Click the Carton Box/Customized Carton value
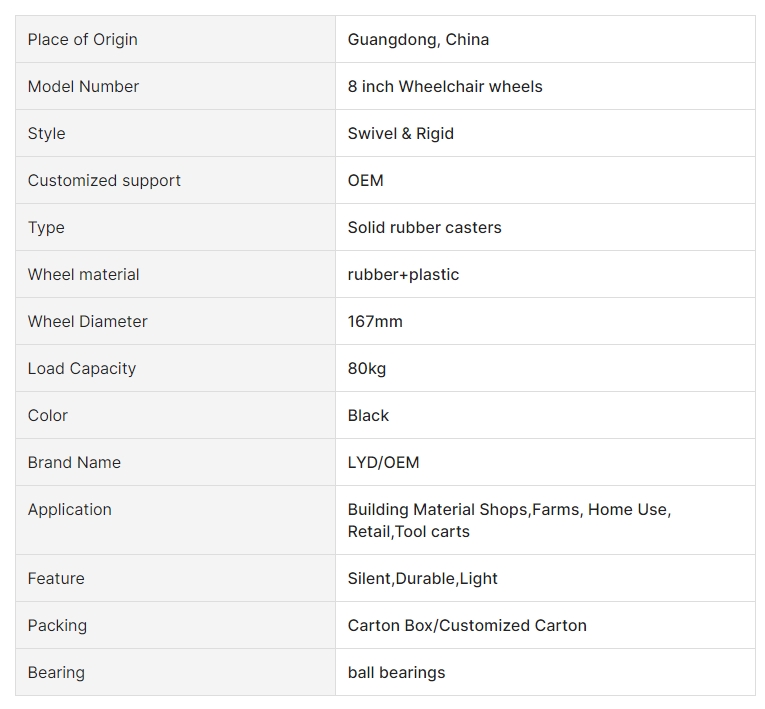The image size is (765, 709). (467, 626)
